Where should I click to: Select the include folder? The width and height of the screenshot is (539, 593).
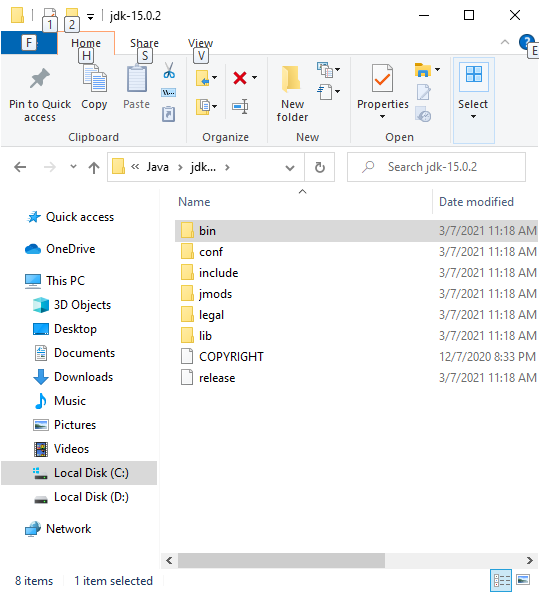tap(356, 273)
